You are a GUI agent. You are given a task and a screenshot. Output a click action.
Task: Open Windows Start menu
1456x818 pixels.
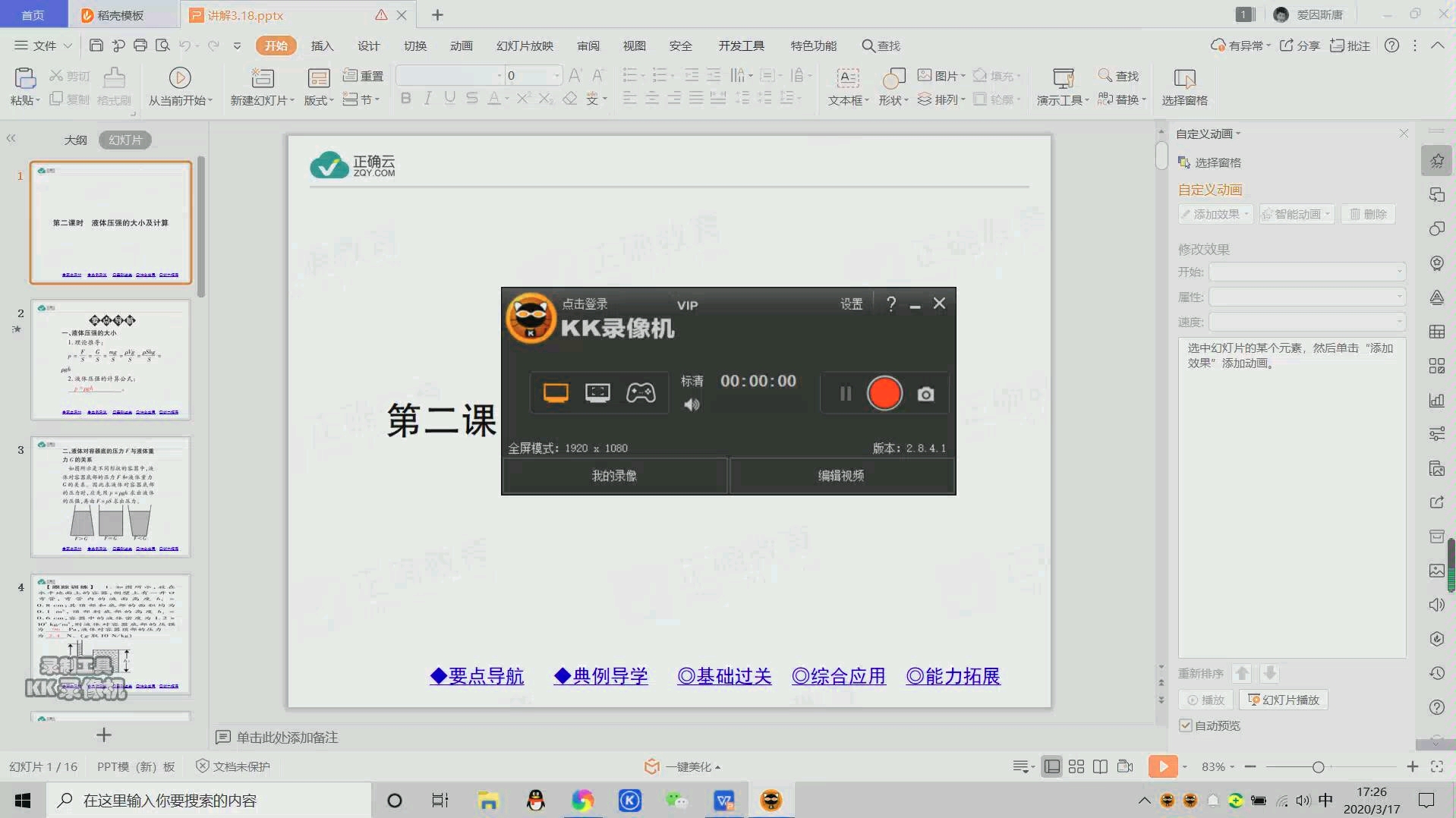[22, 801]
